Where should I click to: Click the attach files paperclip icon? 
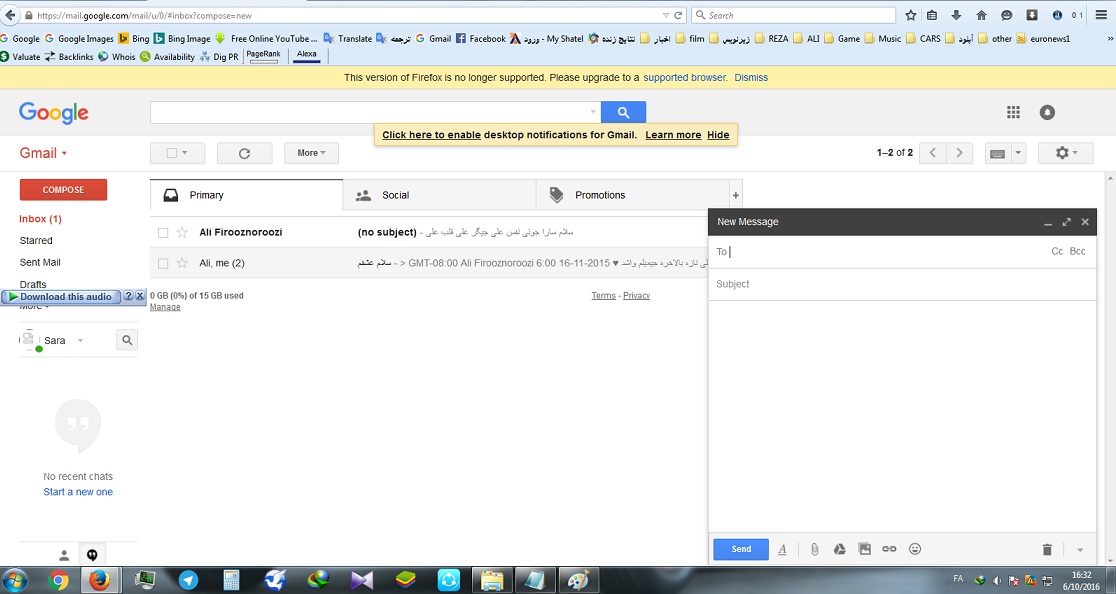point(814,549)
